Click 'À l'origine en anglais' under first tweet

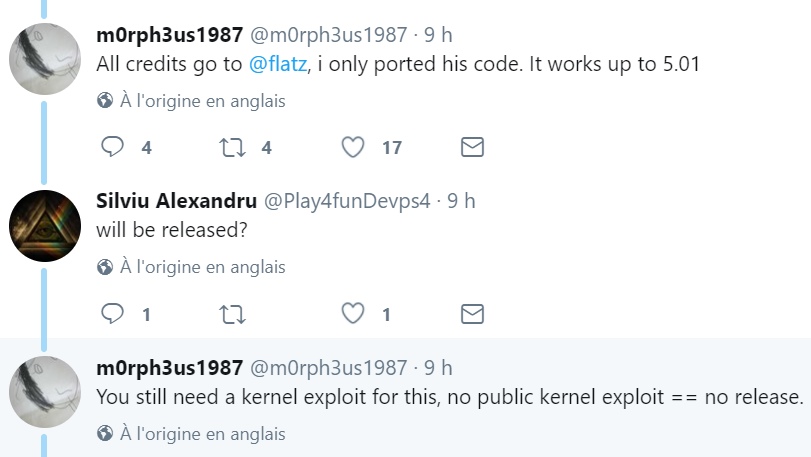203,101
